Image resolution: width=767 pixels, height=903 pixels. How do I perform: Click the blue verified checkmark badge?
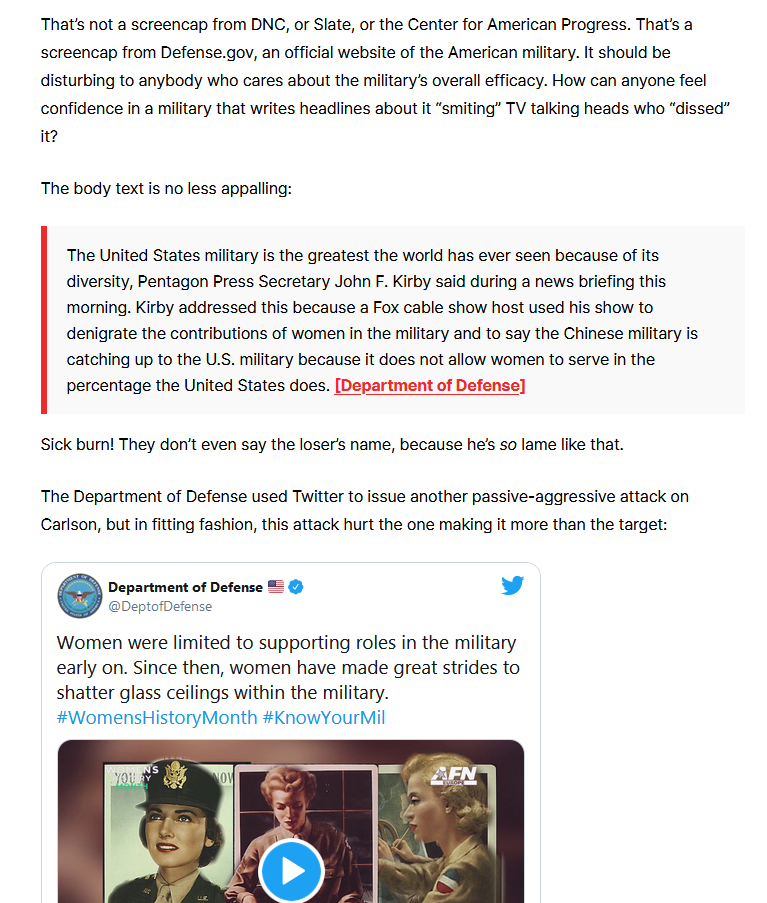tap(296, 587)
